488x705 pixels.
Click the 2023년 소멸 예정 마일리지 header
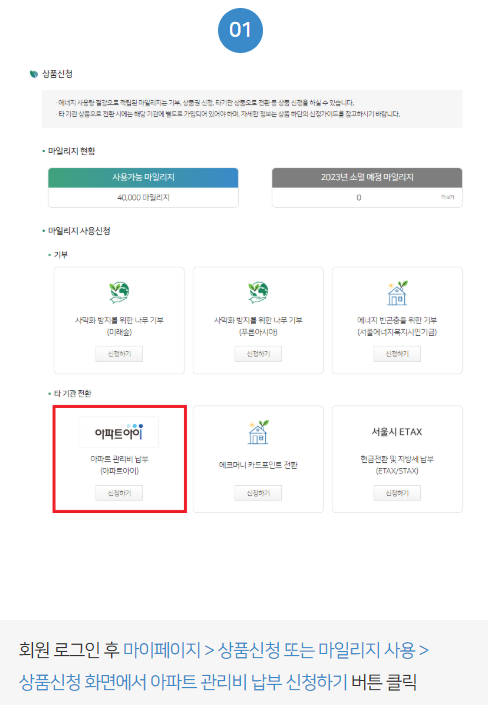[367, 177]
